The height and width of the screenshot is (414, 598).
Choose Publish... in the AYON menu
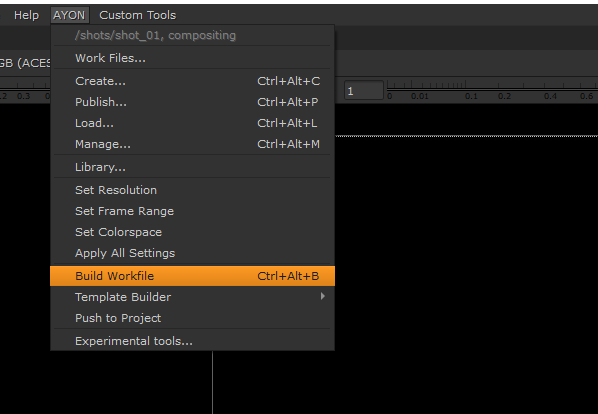click(193, 102)
